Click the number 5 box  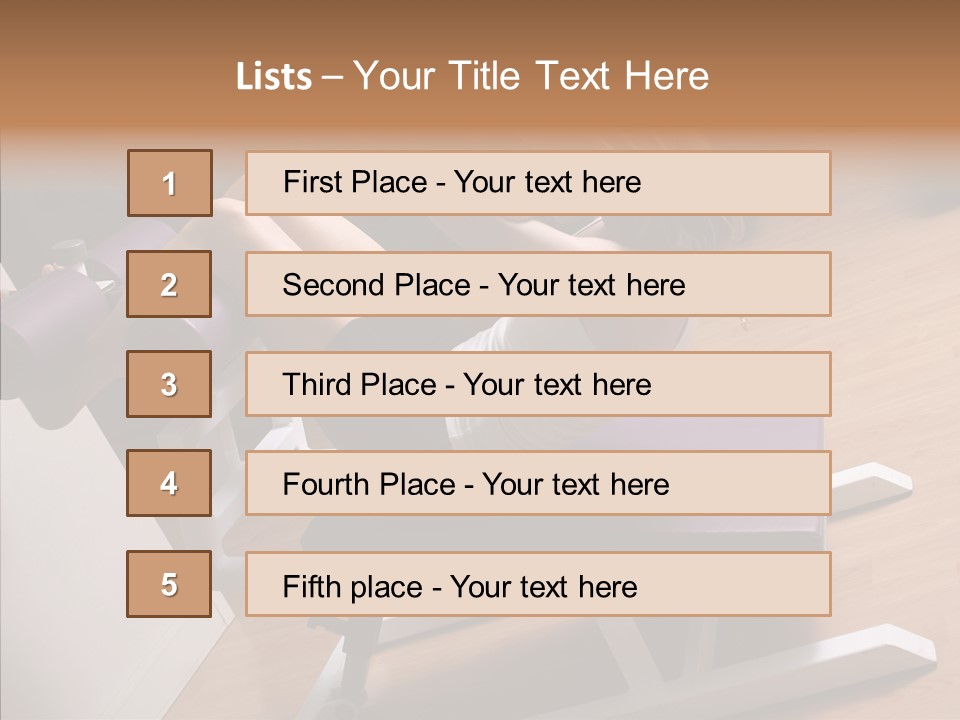[169, 584]
